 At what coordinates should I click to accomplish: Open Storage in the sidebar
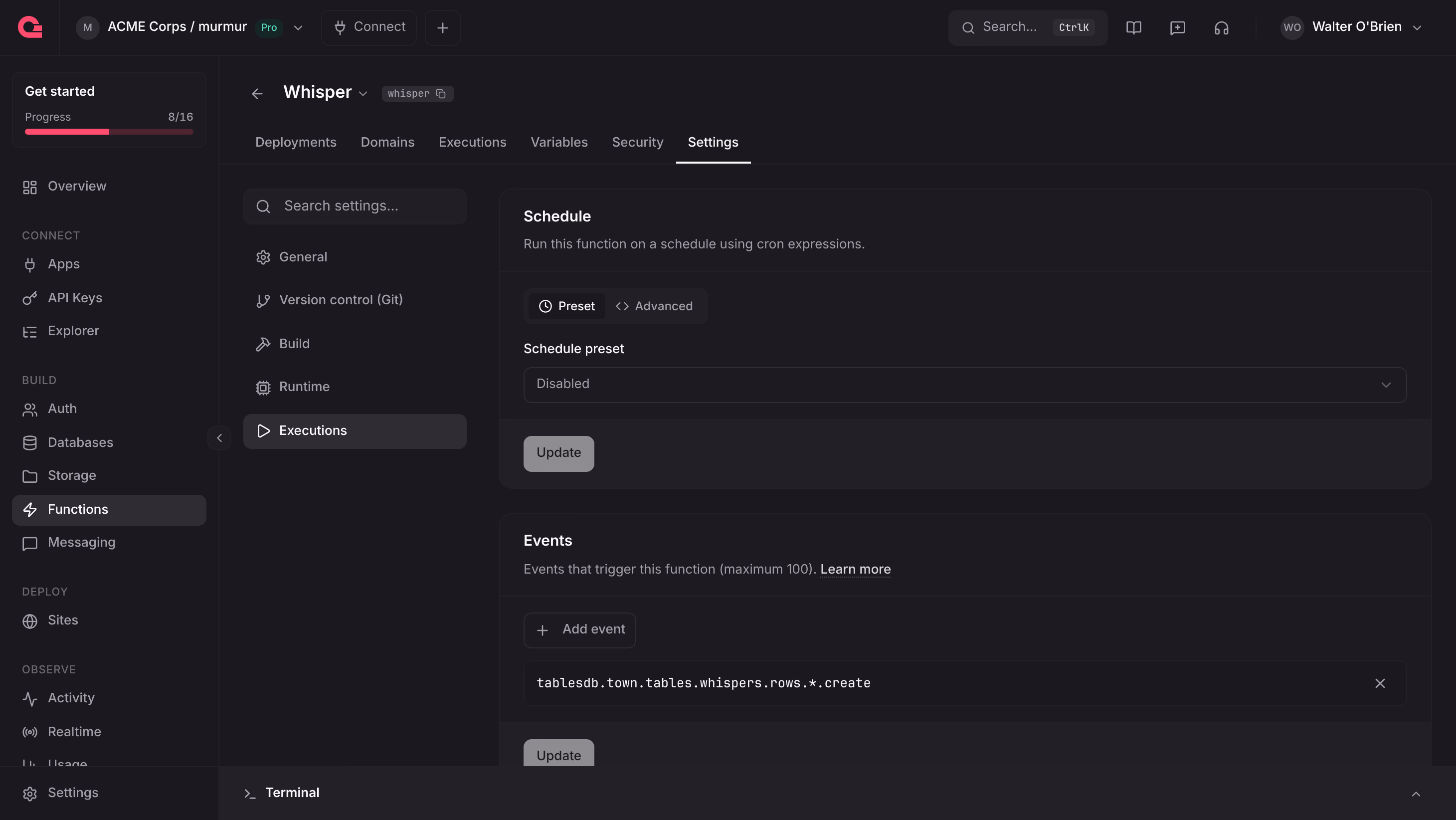click(x=109, y=476)
